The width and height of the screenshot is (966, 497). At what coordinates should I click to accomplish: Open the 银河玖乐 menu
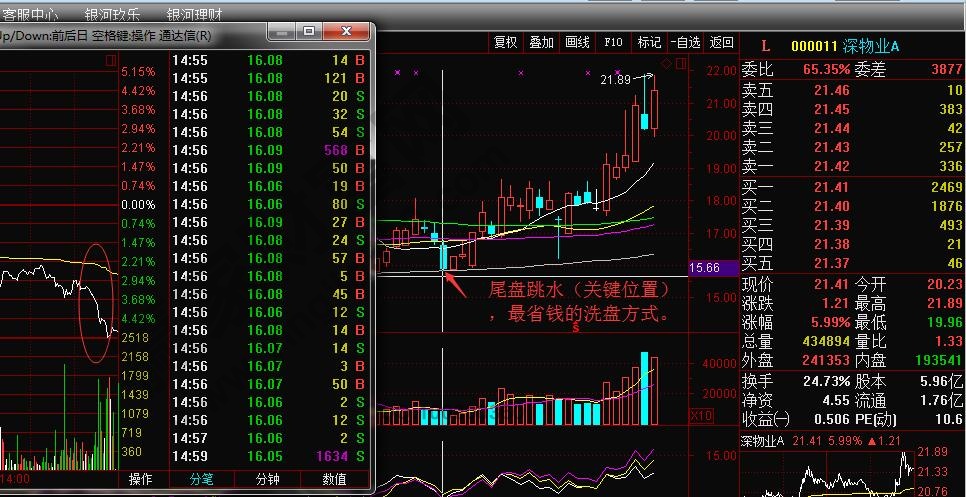pos(112,14)
